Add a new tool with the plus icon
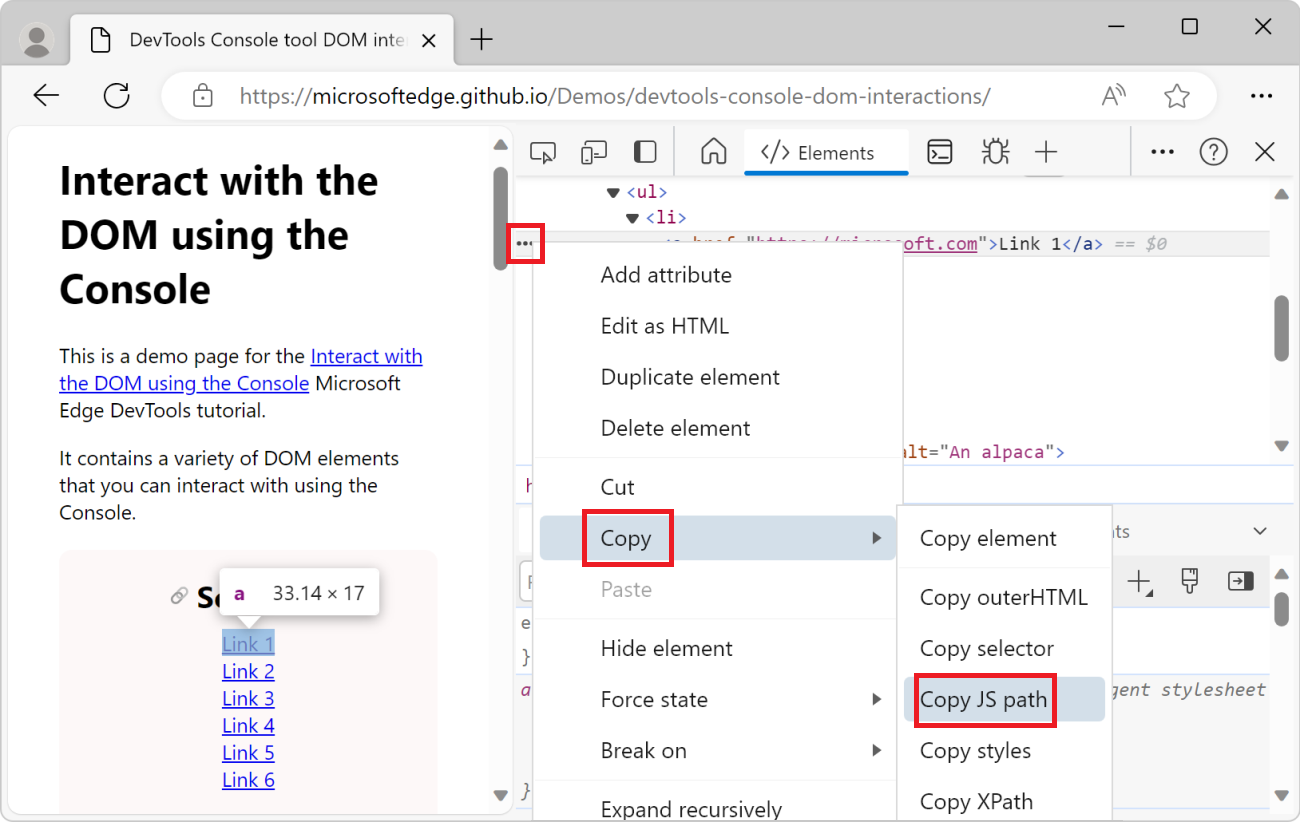1300x822 pixels. pos(1046,151)
